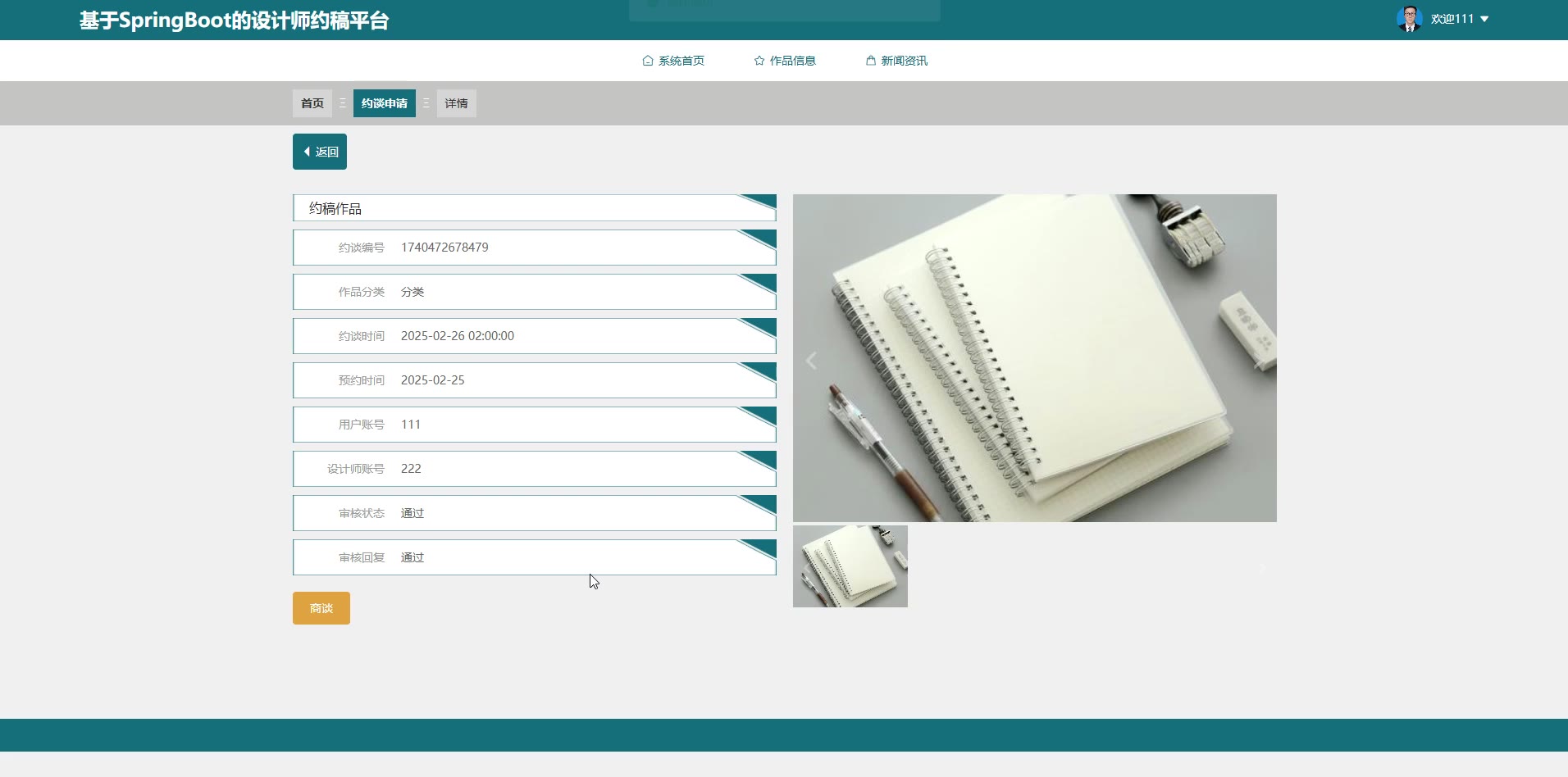The image size is (1568, 777).
Task: Click the number 1740472678479
Action: click(444, 248)
